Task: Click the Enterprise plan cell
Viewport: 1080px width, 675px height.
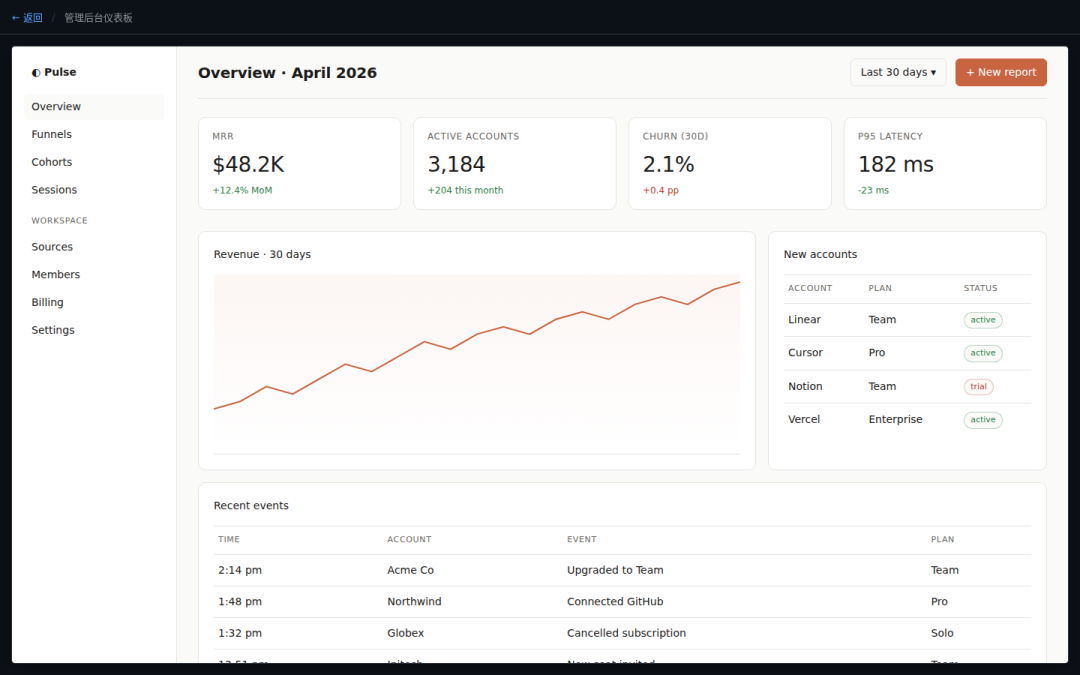Action: point(895,419)
